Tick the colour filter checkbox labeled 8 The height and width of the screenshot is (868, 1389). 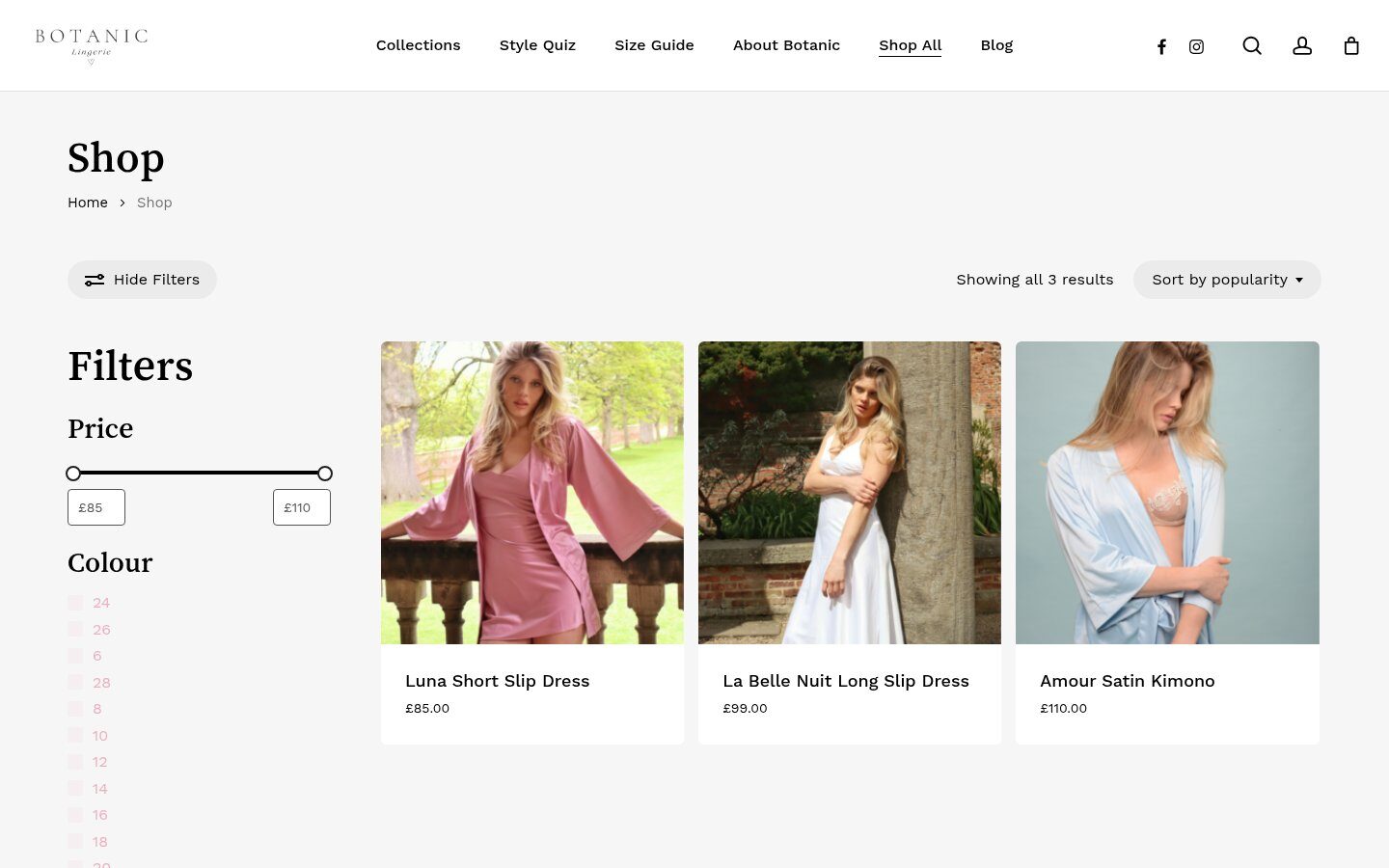click(x=75, y=709)
